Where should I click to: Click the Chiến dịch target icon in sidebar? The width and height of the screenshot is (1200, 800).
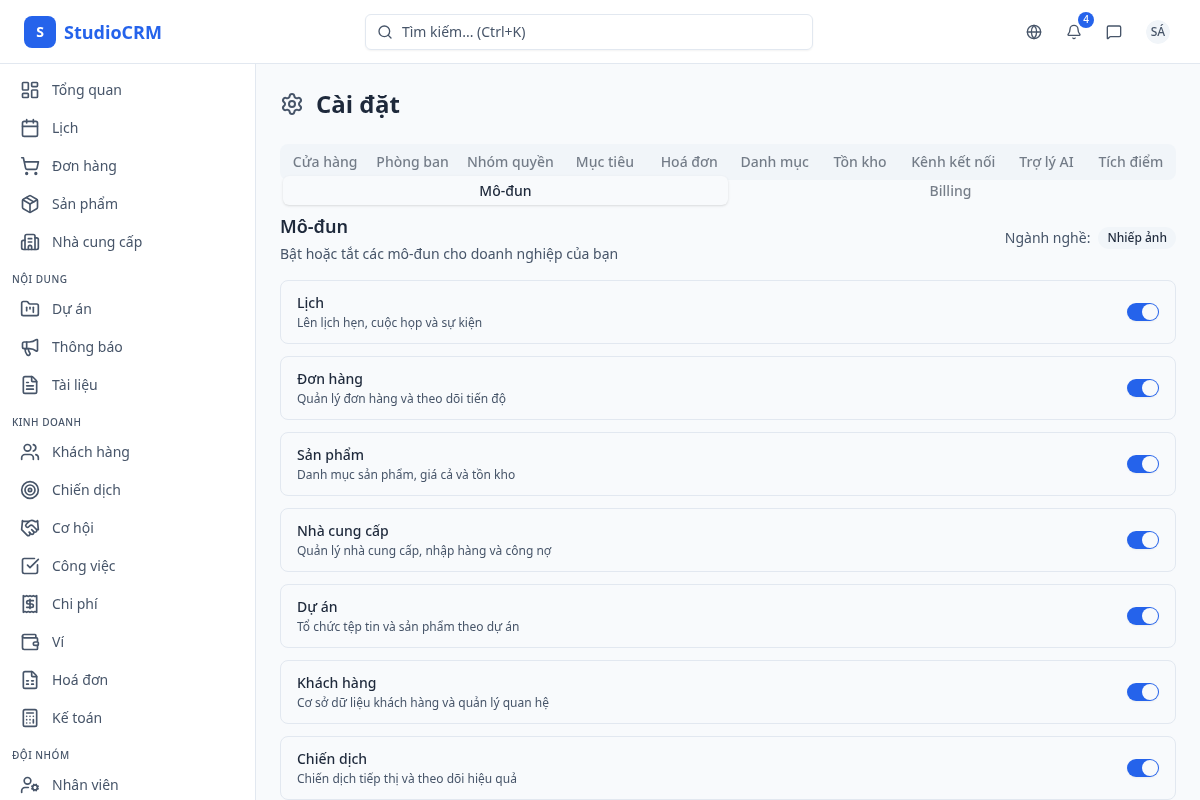(x=30, y=490)
